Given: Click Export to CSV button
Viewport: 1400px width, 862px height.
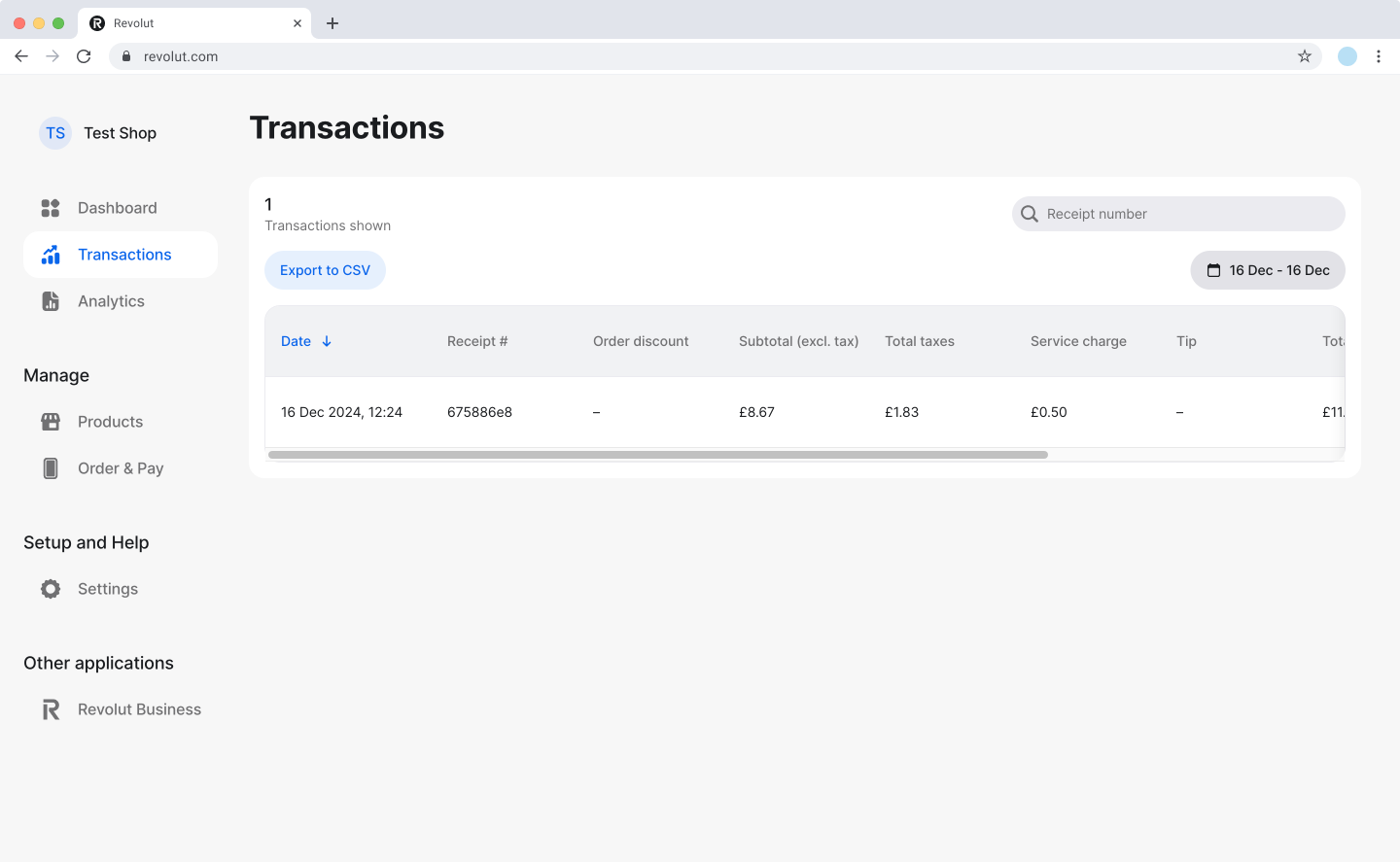Looking at the screenshot, I should (325, 270).
